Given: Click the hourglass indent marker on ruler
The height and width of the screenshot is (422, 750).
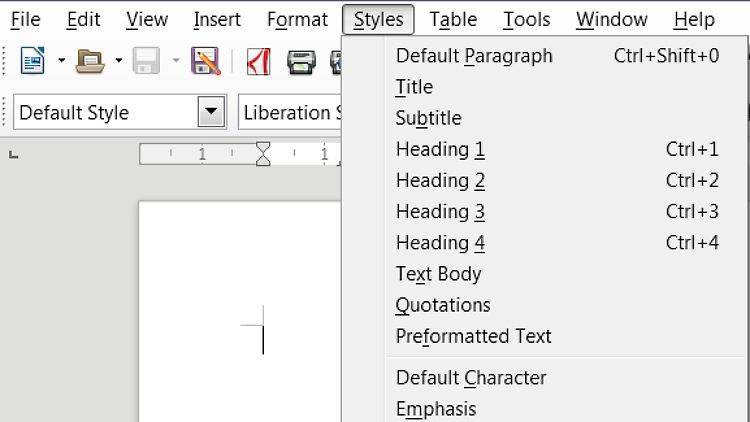Looking at the screenshot, I should (263, 154).
